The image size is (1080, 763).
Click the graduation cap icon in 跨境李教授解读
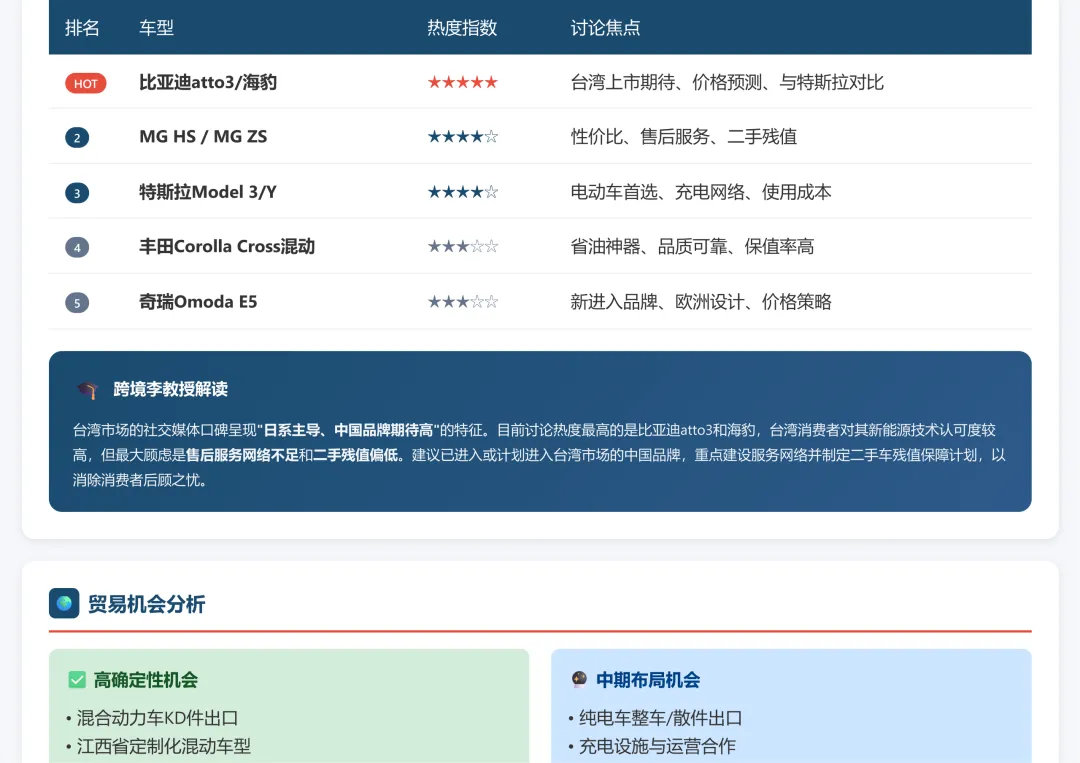point(87,390)
